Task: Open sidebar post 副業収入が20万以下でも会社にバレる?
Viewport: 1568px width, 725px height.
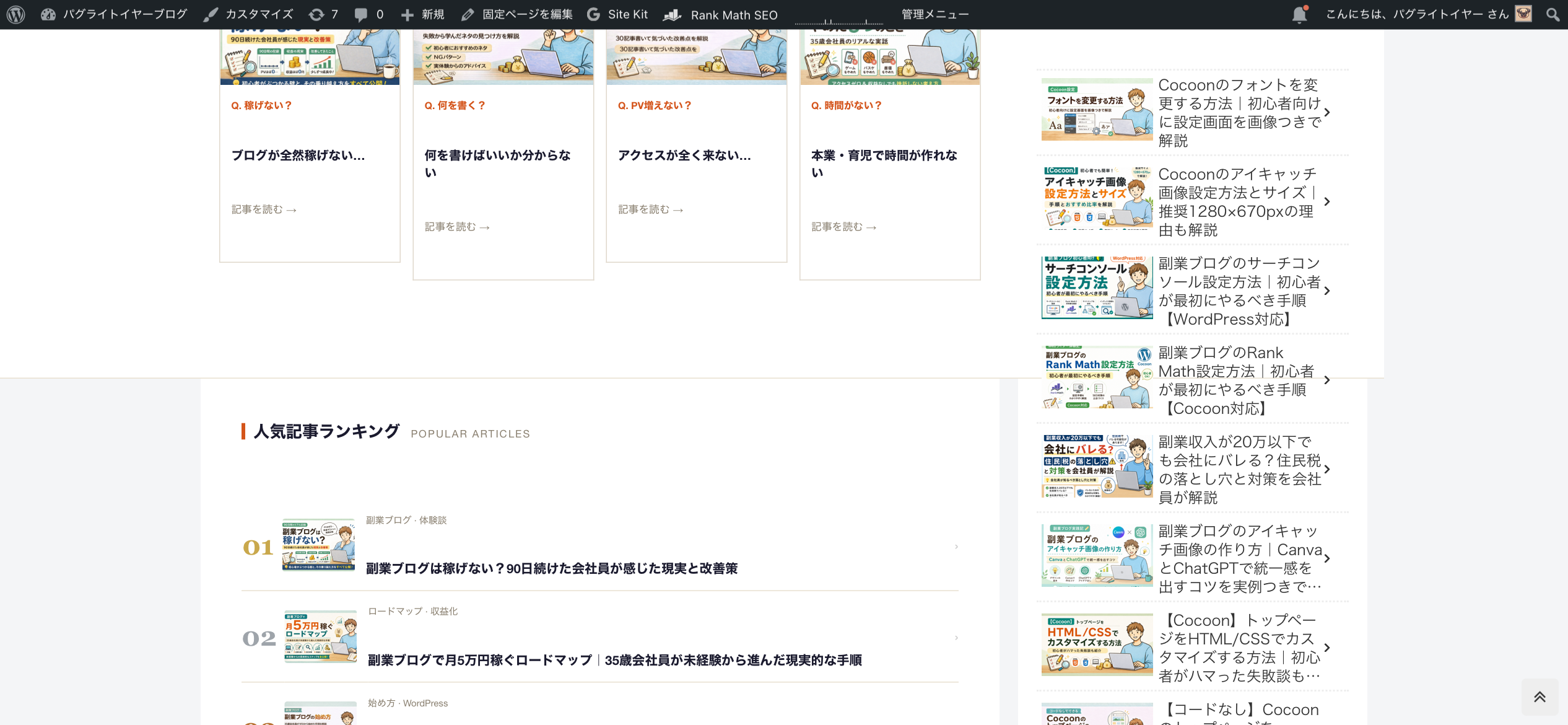Action: point(1240,469)
